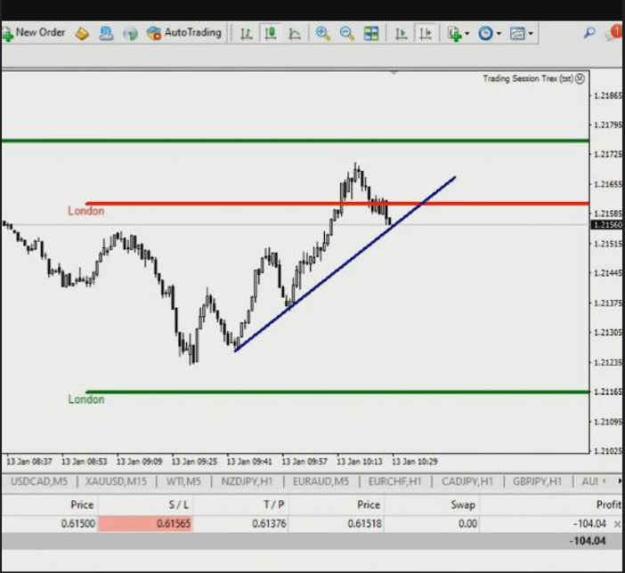This screenshot has width=625, height=573.
Task: Click the red London text label
Action: 86,211
